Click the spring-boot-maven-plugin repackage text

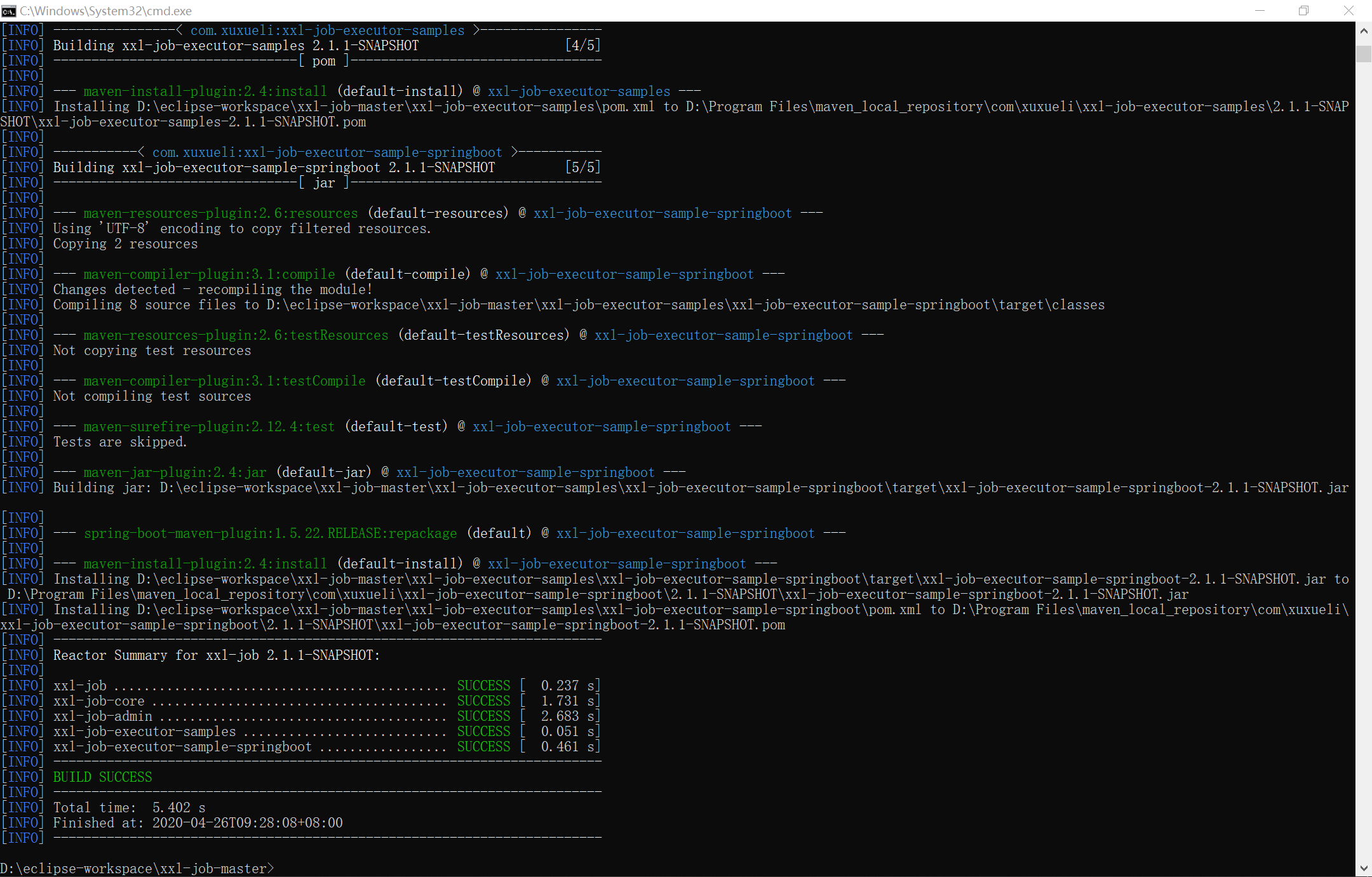point(270,533)
